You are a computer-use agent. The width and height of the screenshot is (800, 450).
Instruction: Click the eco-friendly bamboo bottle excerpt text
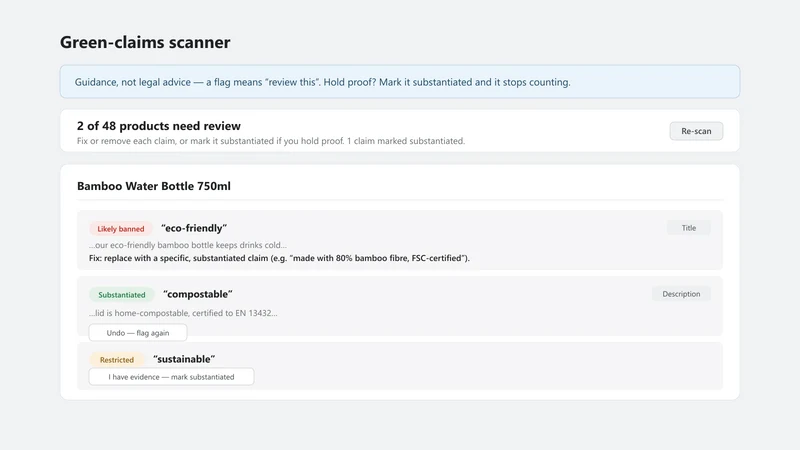pyautogui.click(x=188, y=245)
